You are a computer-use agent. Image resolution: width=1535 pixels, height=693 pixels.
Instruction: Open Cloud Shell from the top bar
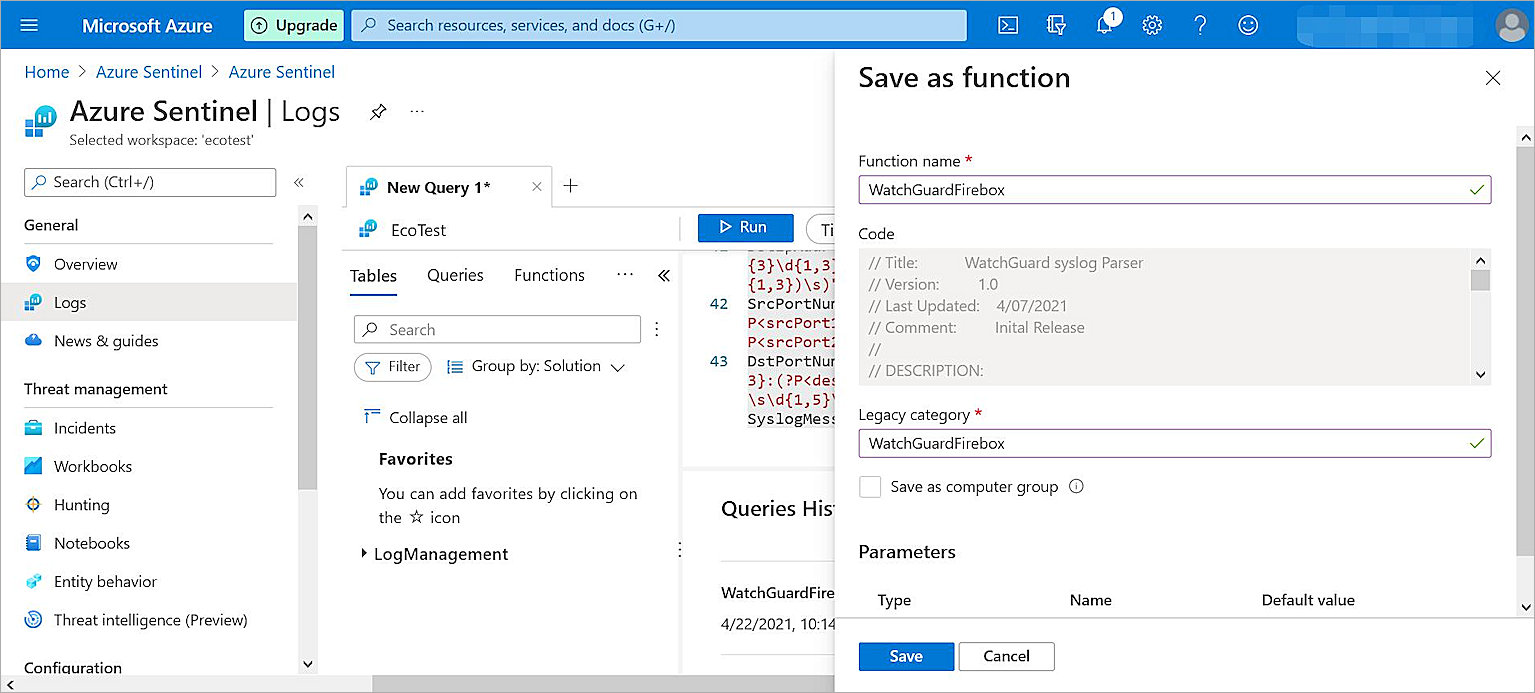1007,25
